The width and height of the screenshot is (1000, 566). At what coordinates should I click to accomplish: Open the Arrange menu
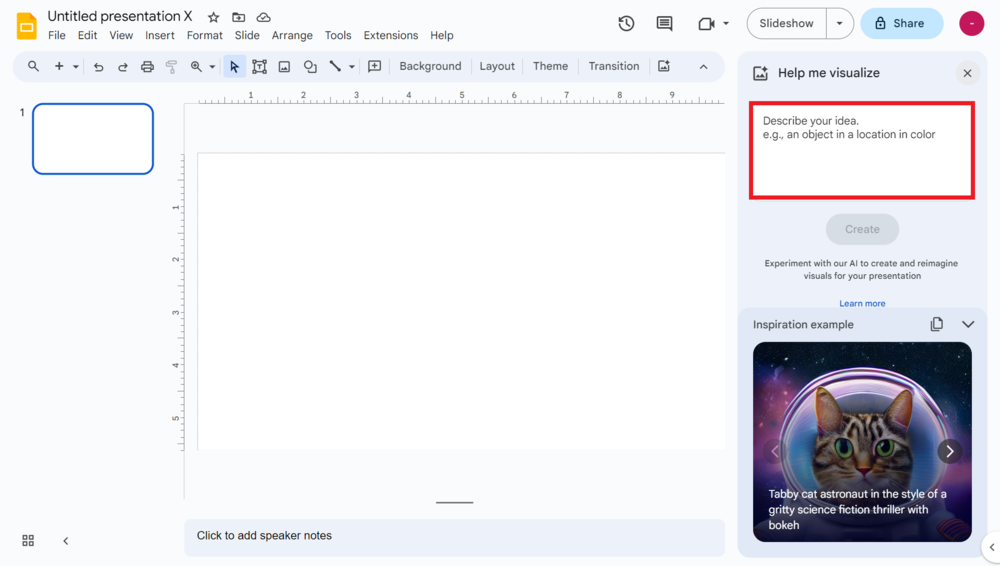292,35
